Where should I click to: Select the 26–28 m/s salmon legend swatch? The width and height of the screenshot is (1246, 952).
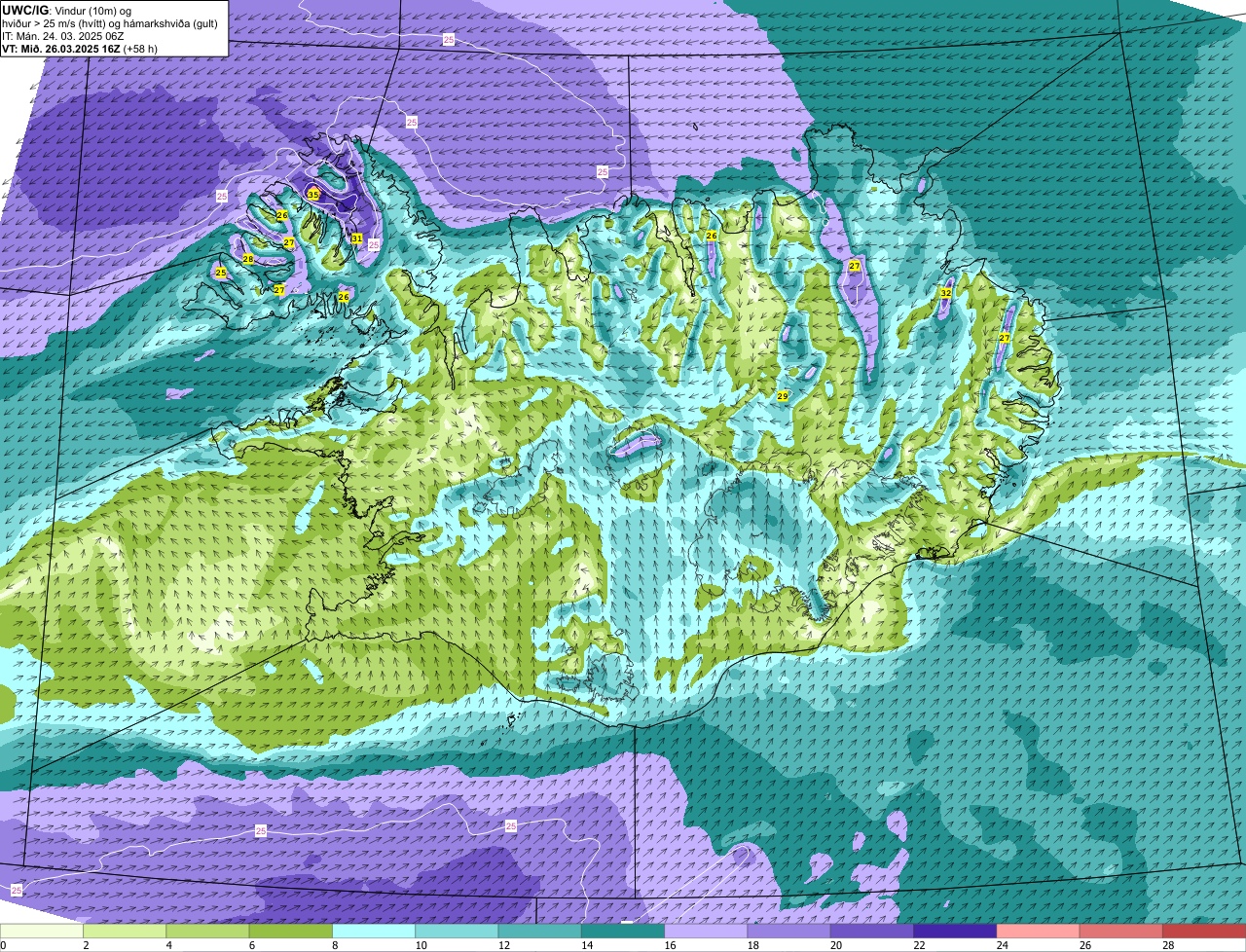1121,931
